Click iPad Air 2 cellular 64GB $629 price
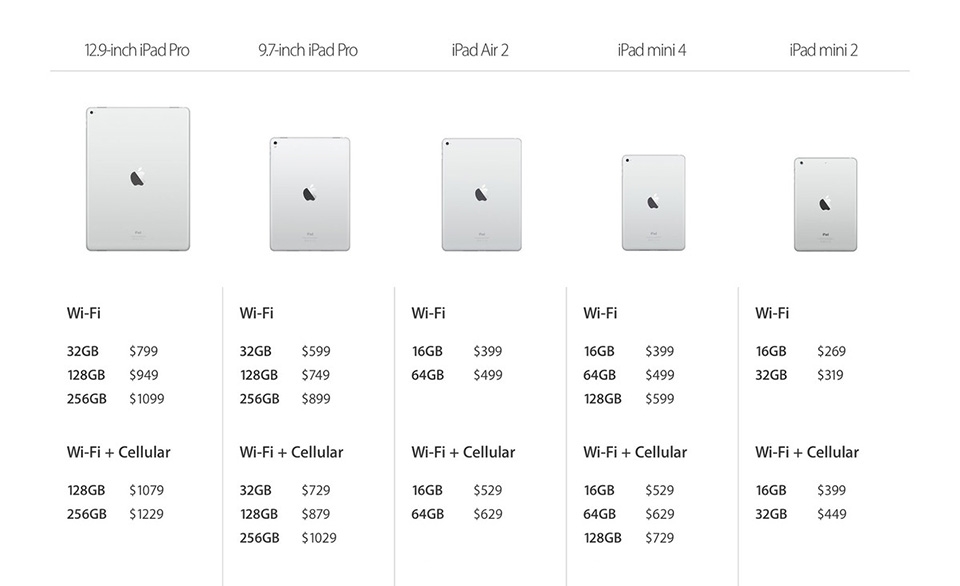This screenshot has height=586, width=960. pyautogui.click(x=487, y=514)
